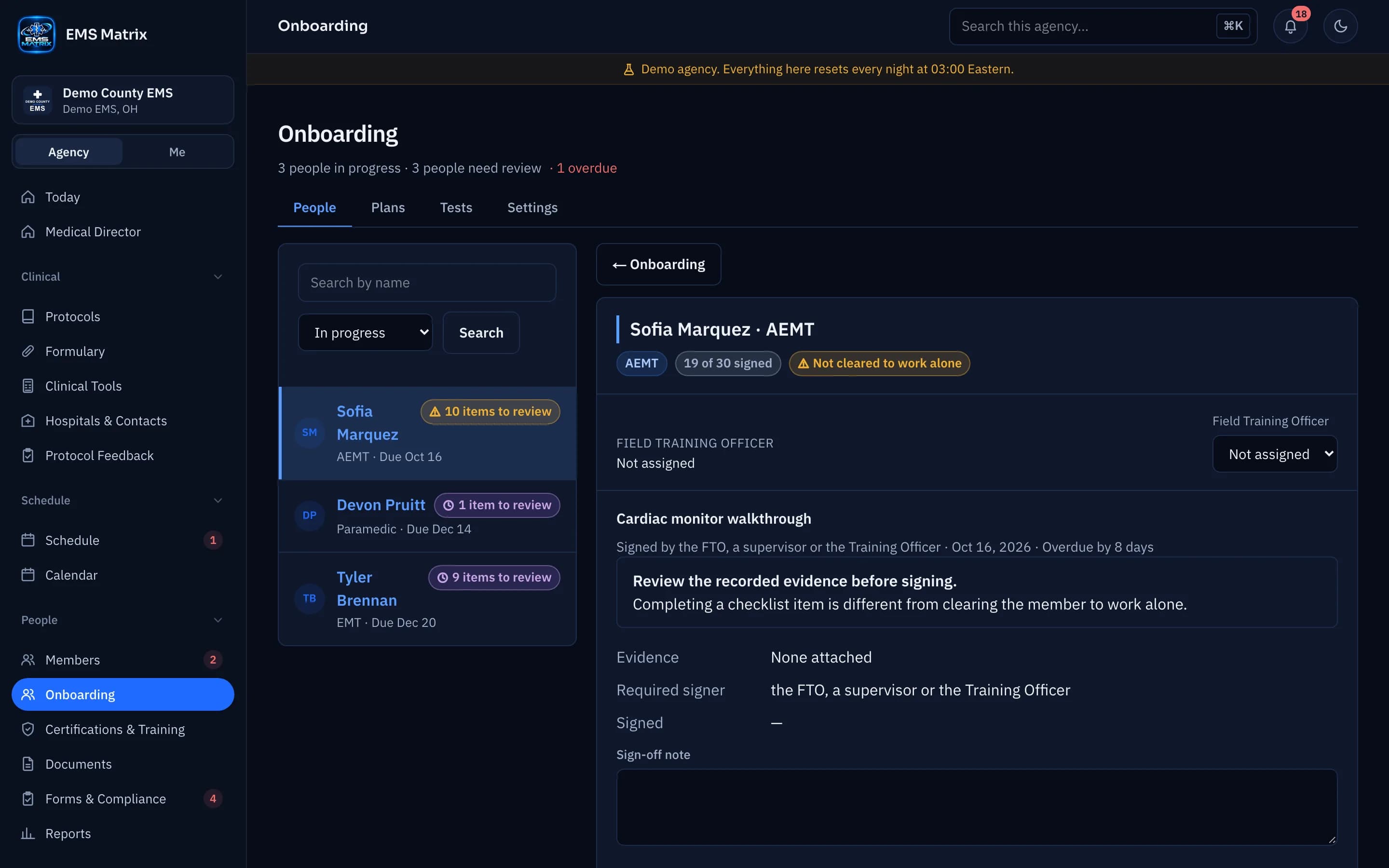Viewport: 1389px width, 868px height.
Task: Select the People tab
Action: pyautogui.click(x=314, y=208)
